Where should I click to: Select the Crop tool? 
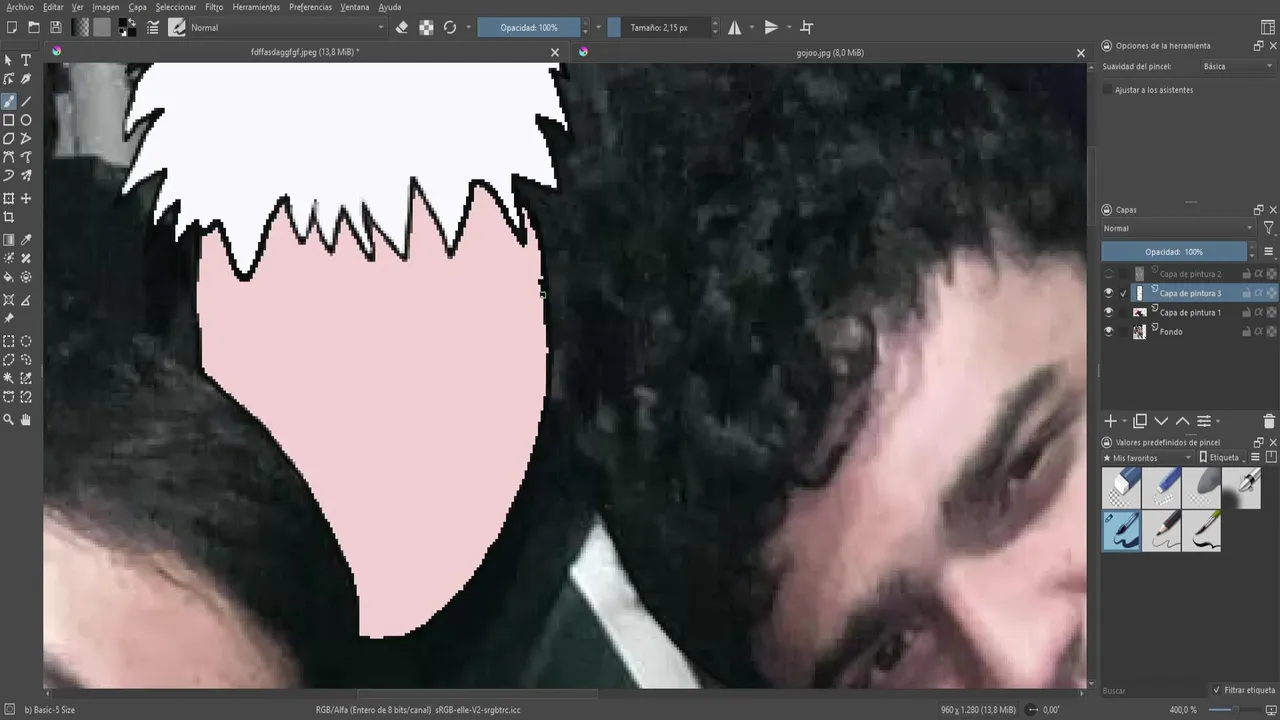[x=9, y=217]
